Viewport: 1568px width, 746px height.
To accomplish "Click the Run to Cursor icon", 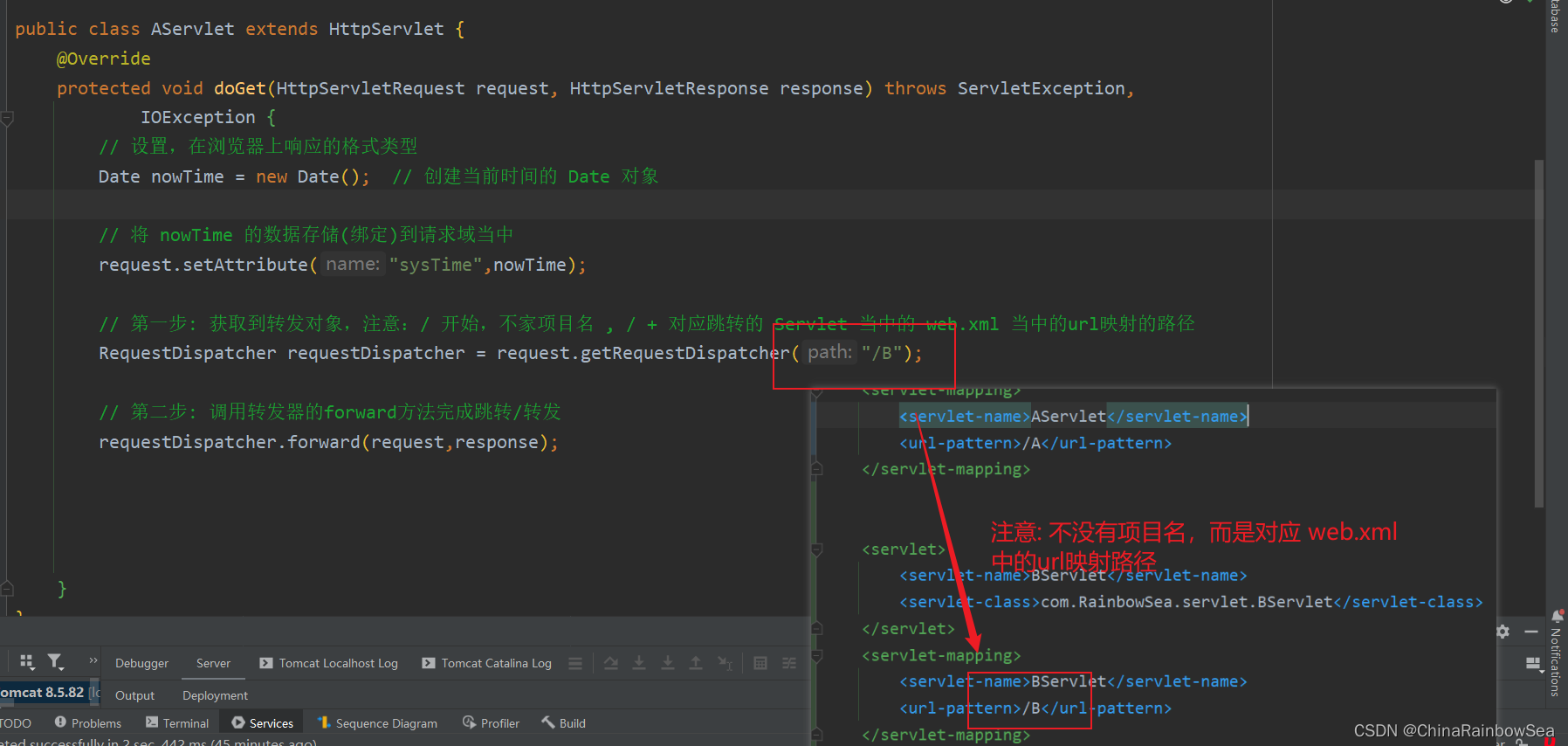I will (725, 663).
